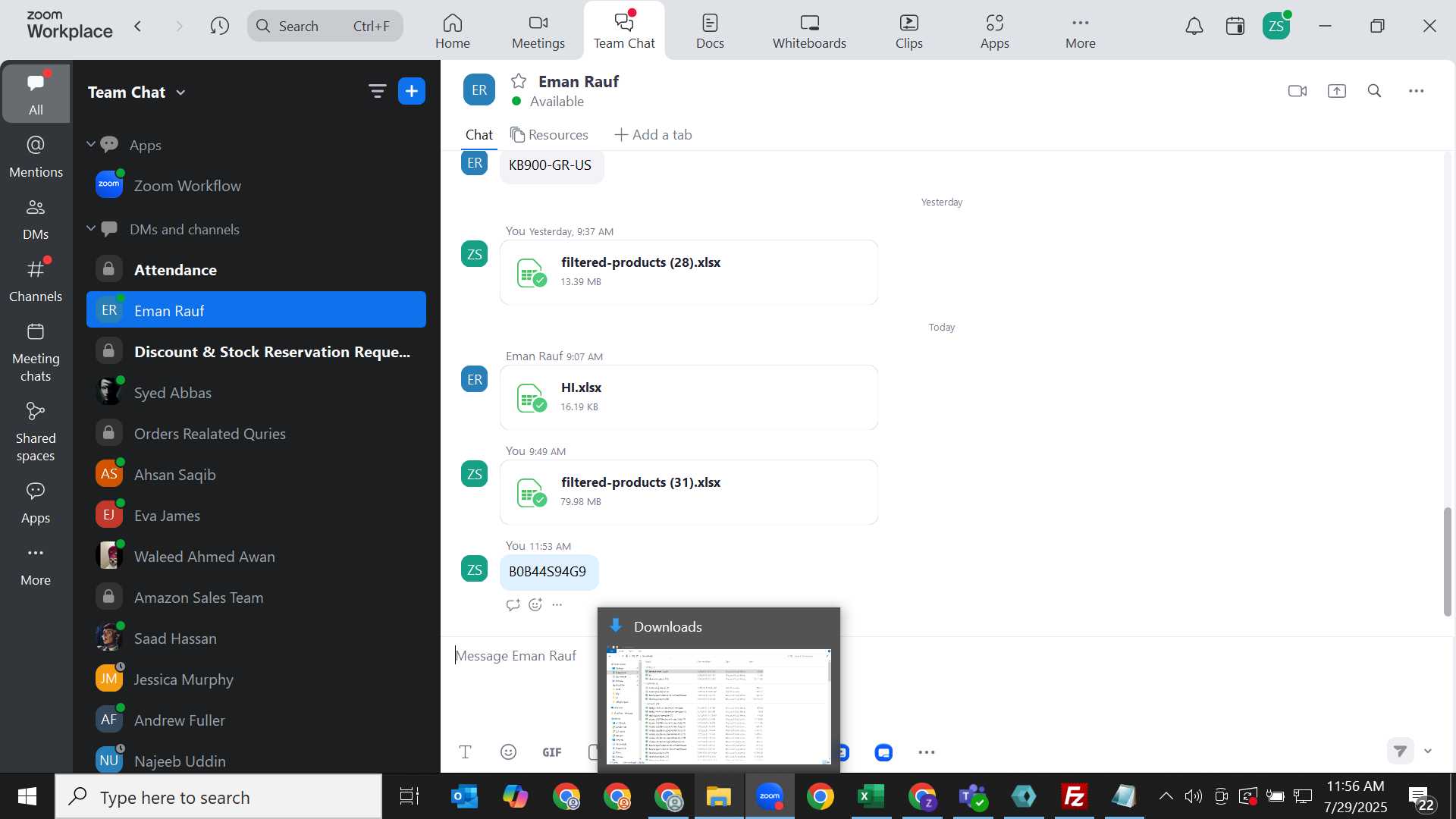Screen dimensions: 1456x819
Task: Open the Attendance channel
Action: point(256,269)
